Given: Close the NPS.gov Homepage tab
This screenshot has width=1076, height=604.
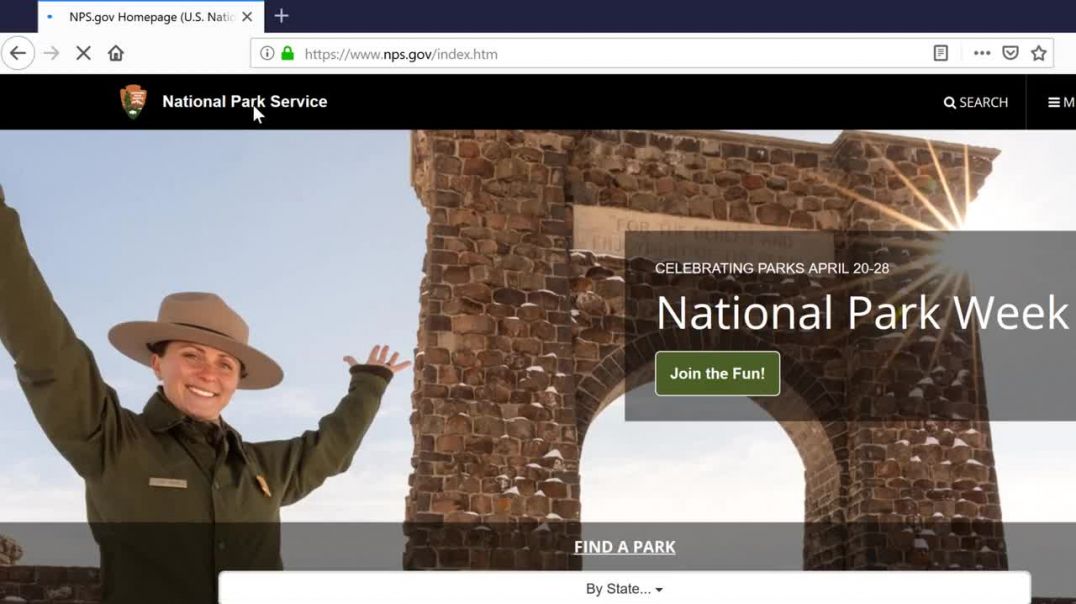Looking at the screenshot, I should (248, 16).
